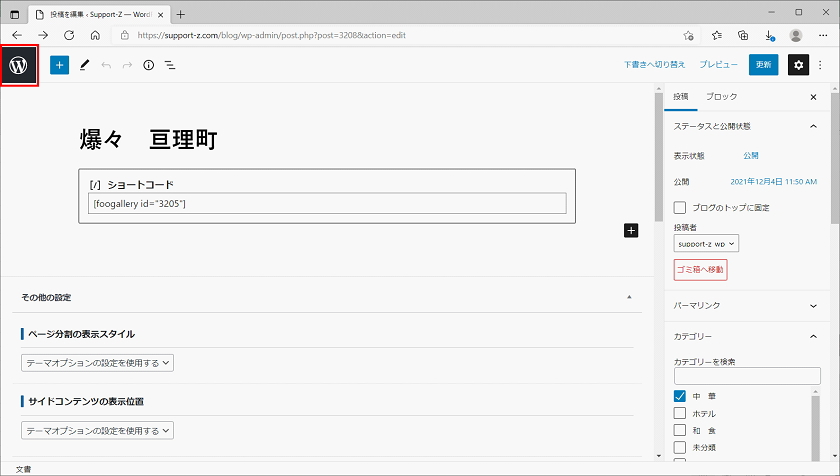Open the 投稿者 author dropdown
Viewport: 840px width, 476px height.
[x=706, y=243]
